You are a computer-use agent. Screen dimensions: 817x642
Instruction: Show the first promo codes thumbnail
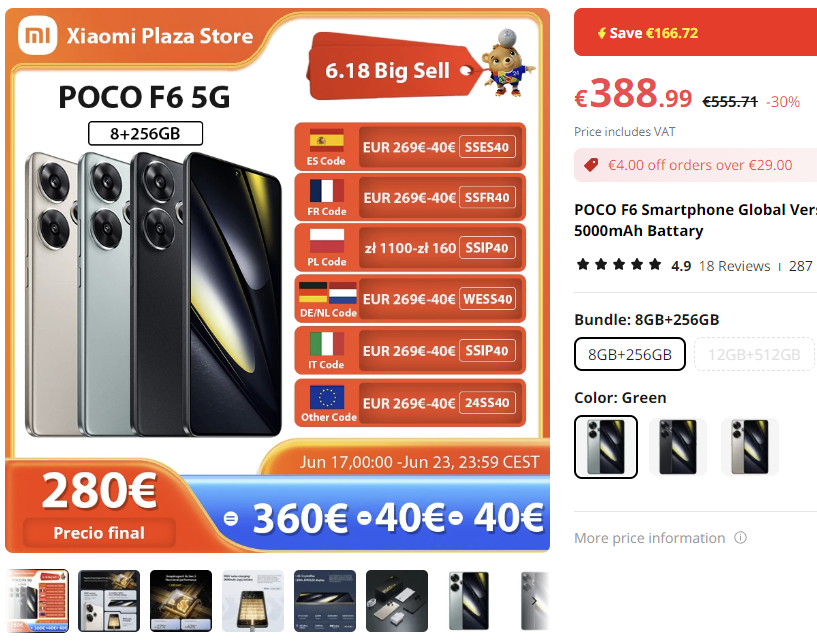click(37, 601)
